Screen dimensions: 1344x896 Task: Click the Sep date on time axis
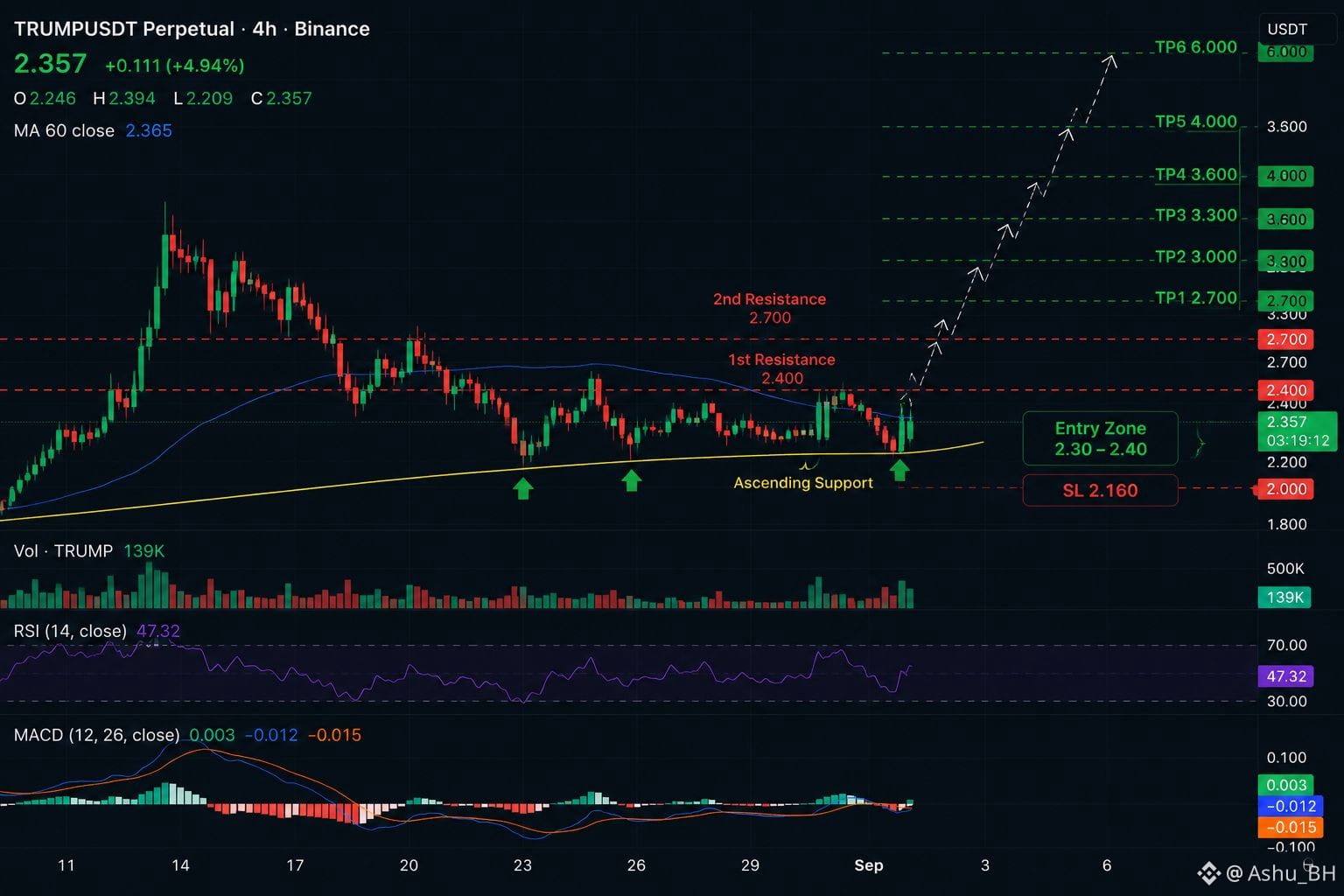pyautogui.click(x=868, y=865)
